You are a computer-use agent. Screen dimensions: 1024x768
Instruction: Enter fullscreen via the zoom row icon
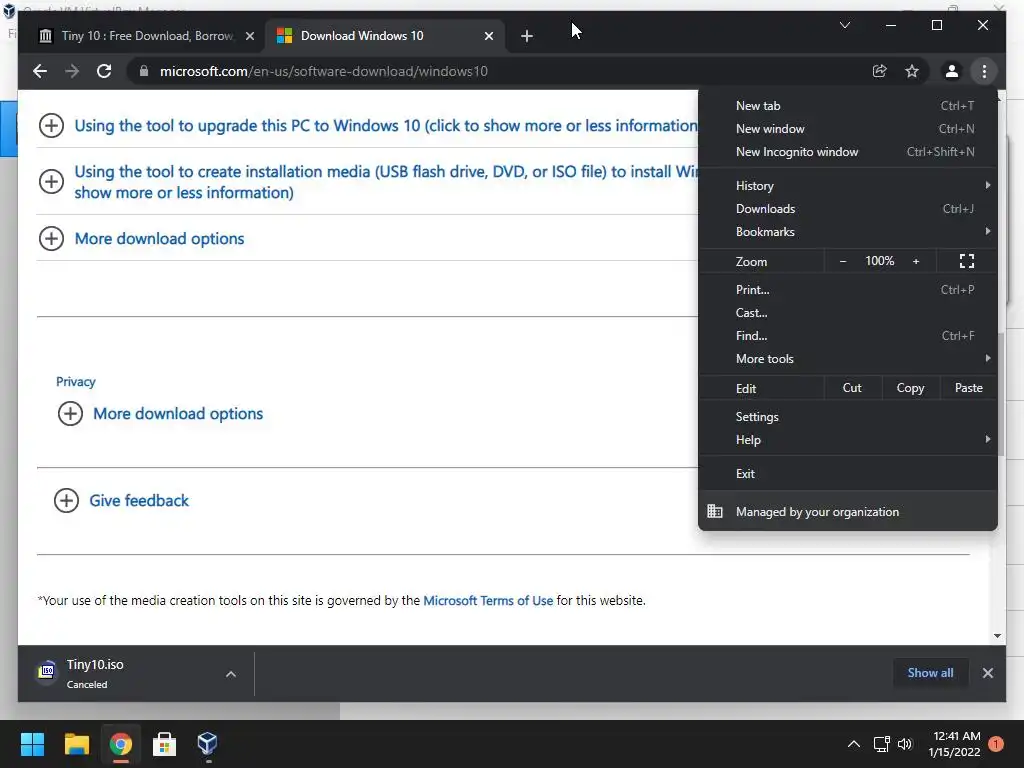click(x=967, y=261)
